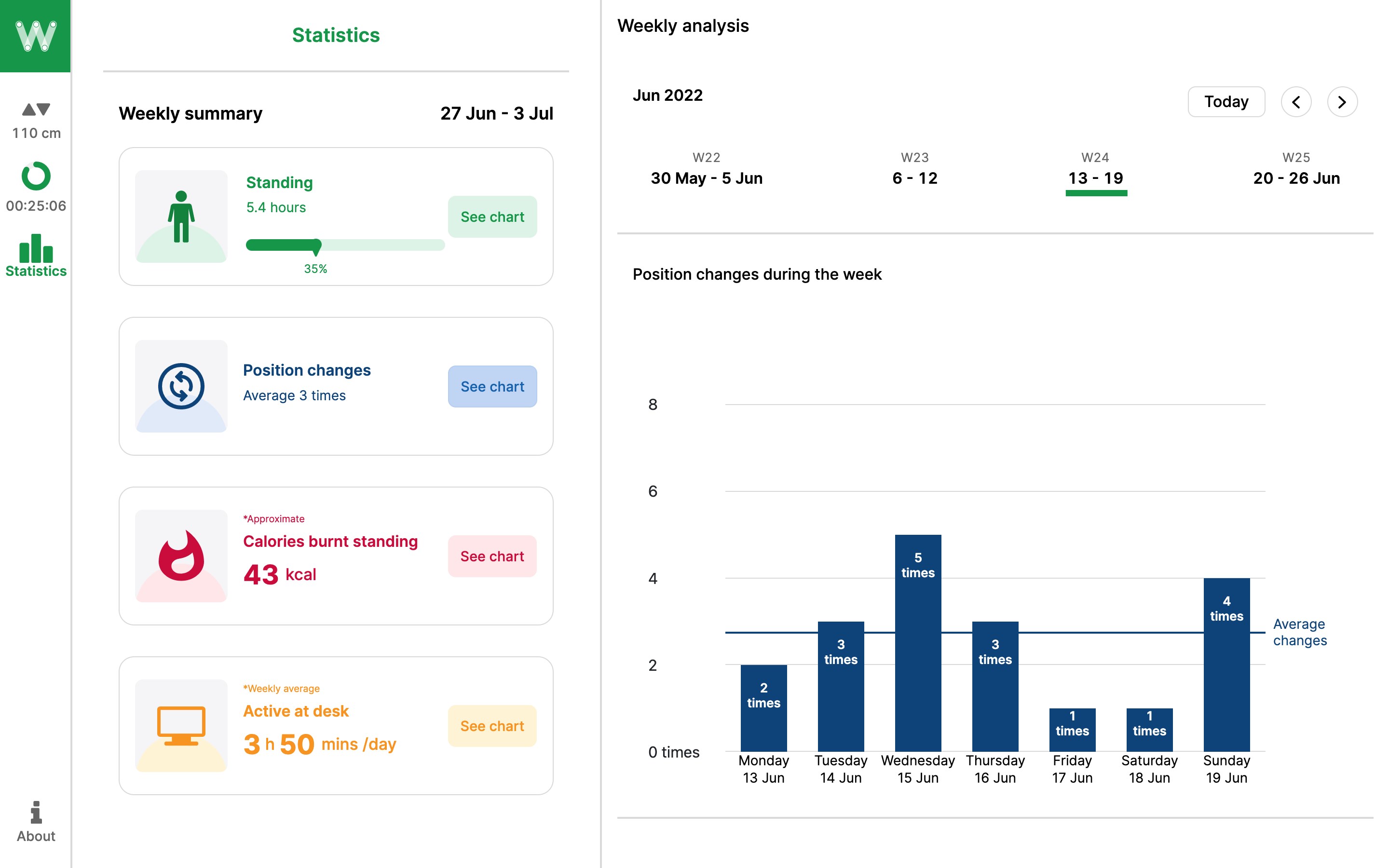Click the position changes rotate icon
The height and width of the screenshot is (868, 1389).
click(181, 386)
